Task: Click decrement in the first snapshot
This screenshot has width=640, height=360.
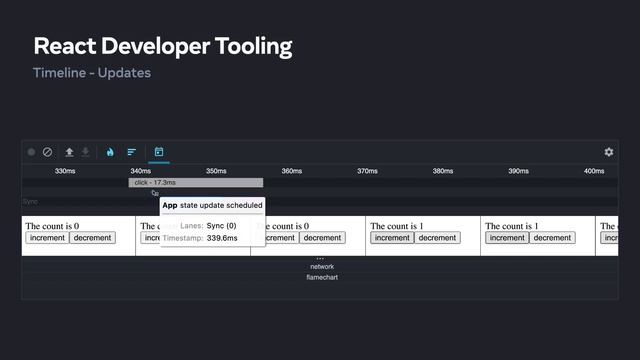Action: coord(92,238)
